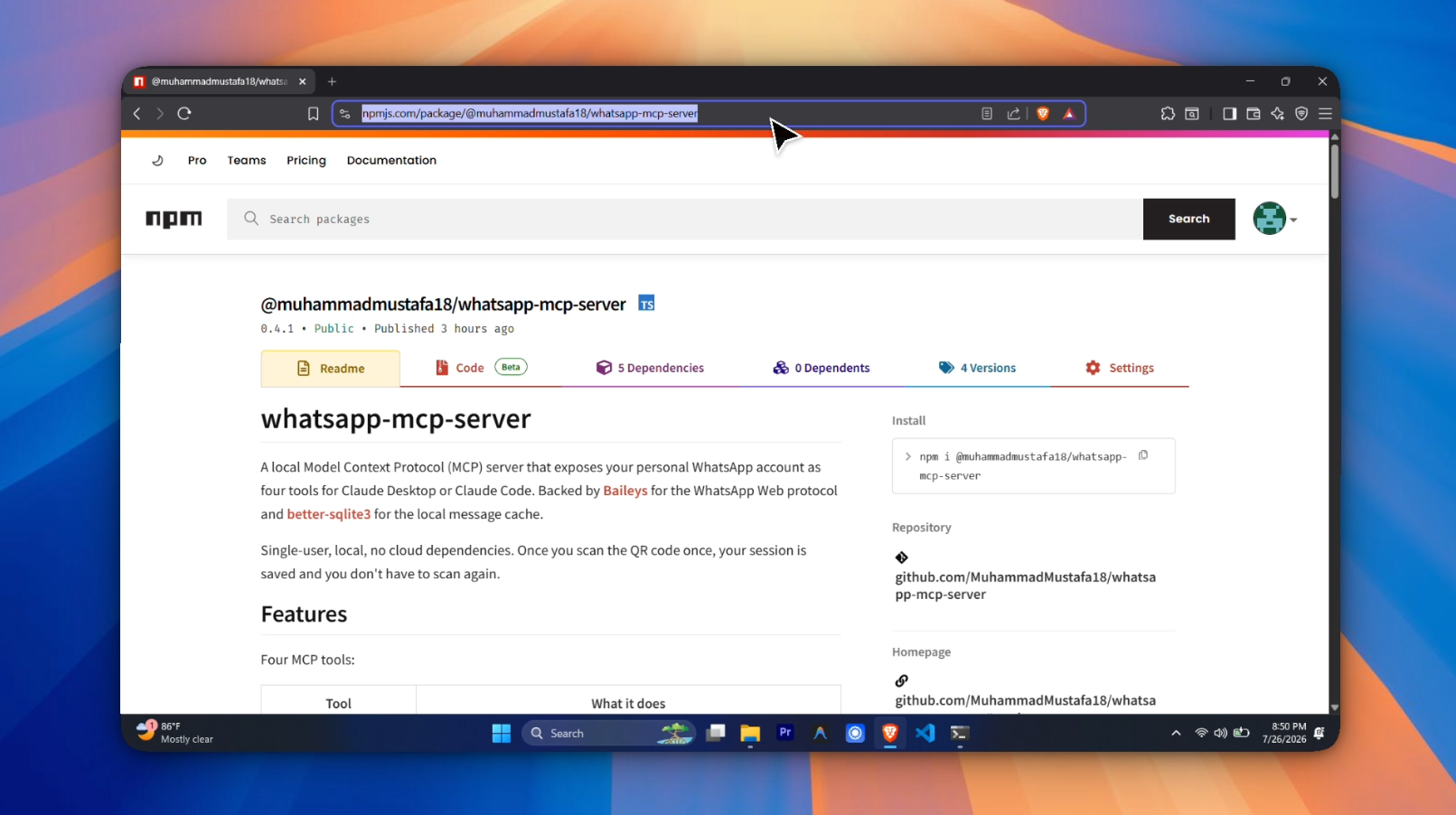Open VS Code from the taskbar
The image size is (1456, 815).
click(x=925, y=734)
